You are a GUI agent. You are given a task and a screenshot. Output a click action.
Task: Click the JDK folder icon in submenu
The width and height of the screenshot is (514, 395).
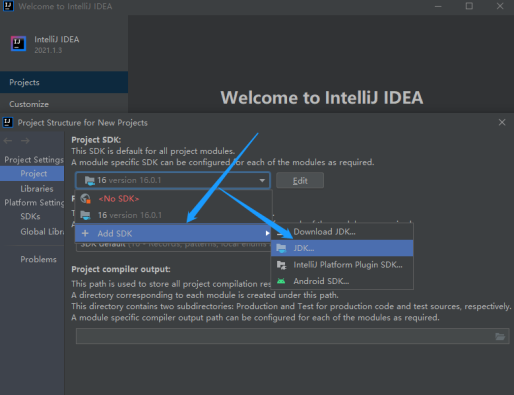[281, 248]
